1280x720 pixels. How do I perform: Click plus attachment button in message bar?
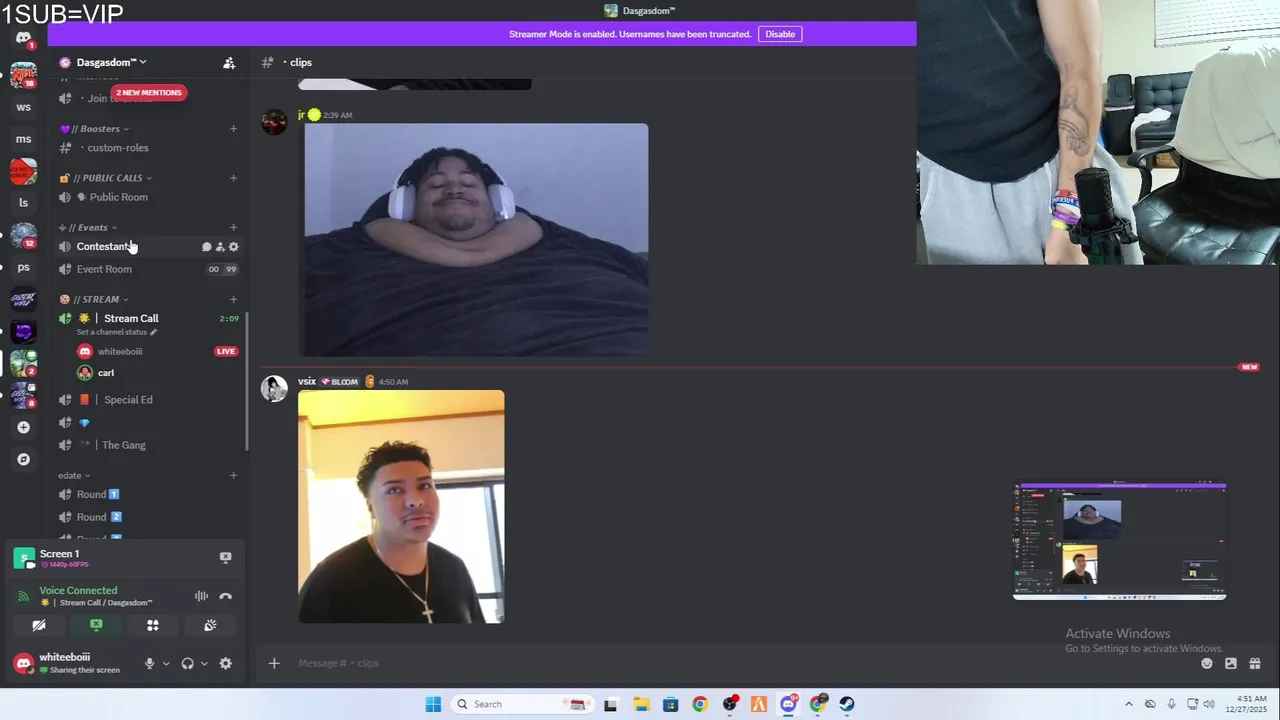(x=274, y=663)
